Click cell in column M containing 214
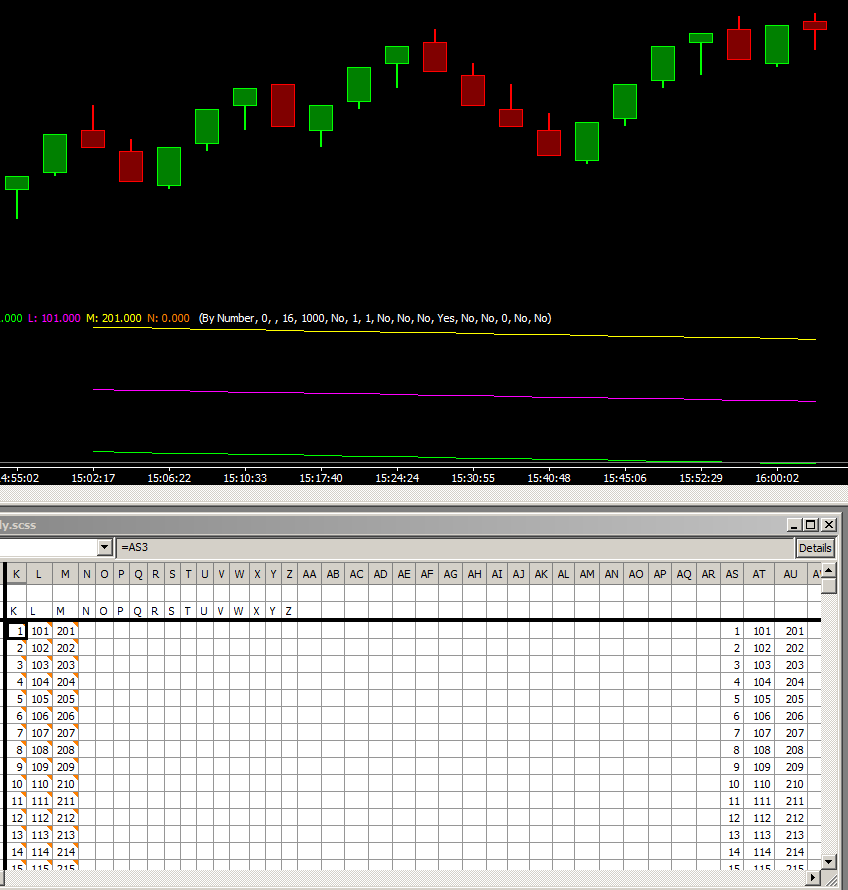This screenshot has width=848, height=890. tap(65, 852)
